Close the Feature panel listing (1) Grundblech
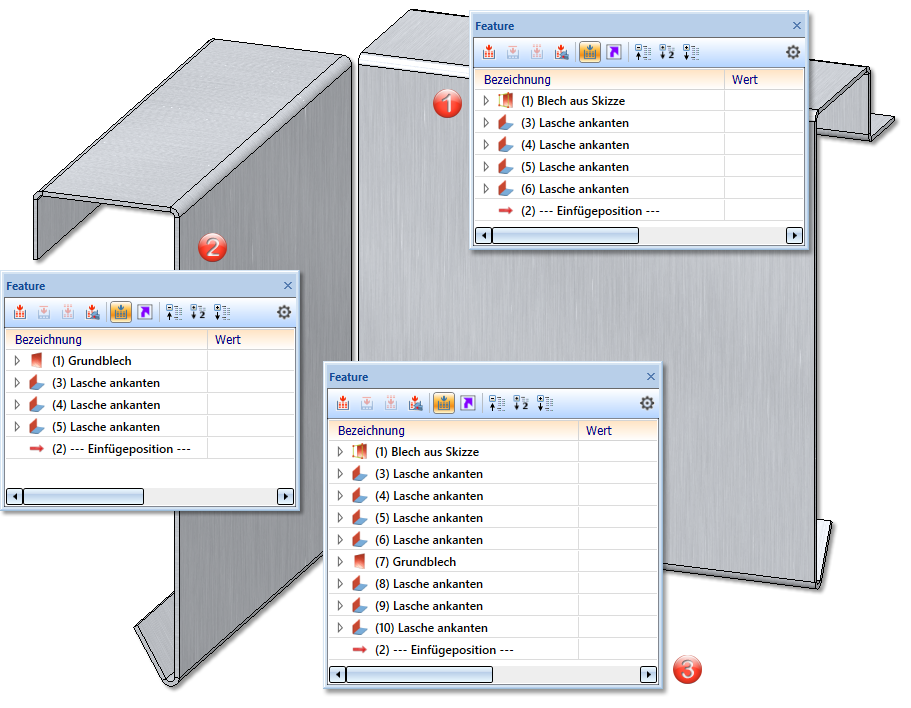The image size is (911, 708). click(288, 285)
